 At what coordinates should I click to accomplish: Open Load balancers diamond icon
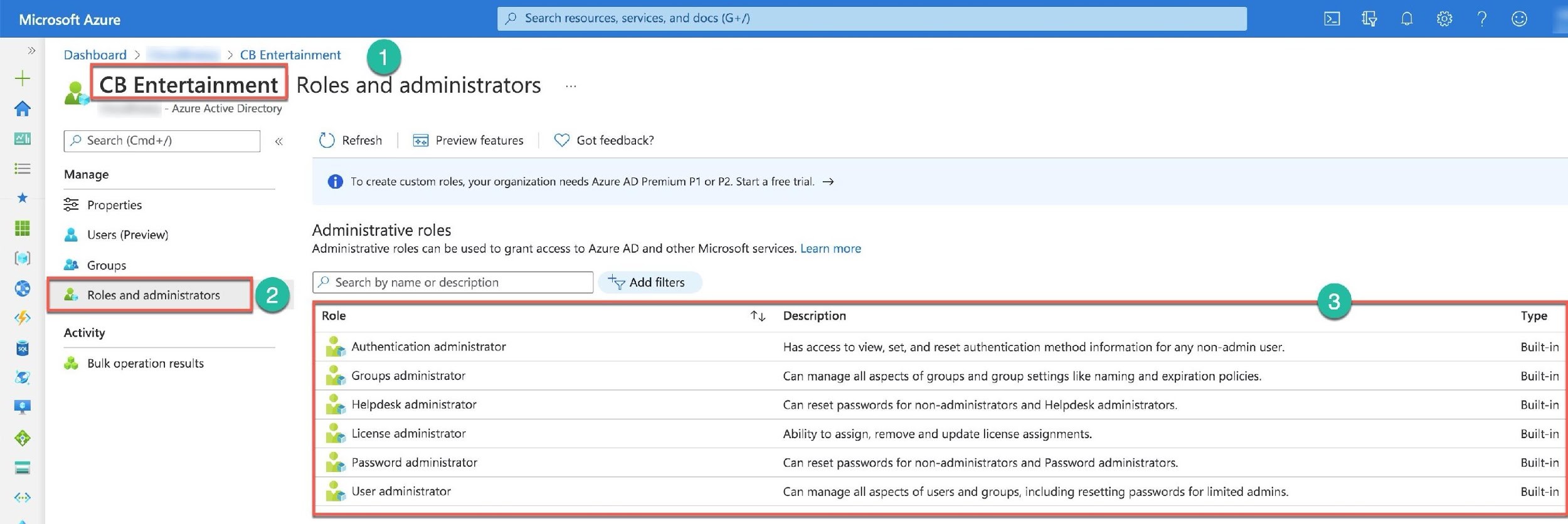tap(23, 438)
